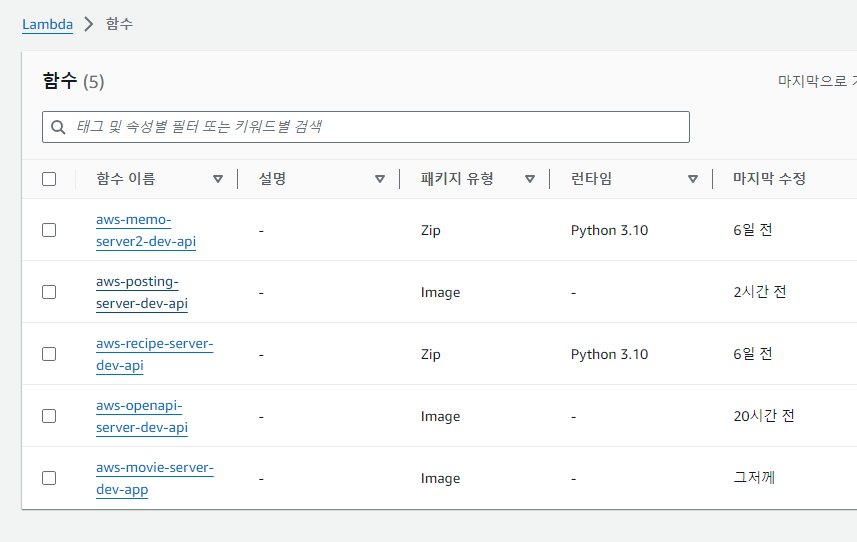Viewport: 857px width, 542px height.
Task: Sort by 패키지 유형 column arrow
Action: click(530, 179)
